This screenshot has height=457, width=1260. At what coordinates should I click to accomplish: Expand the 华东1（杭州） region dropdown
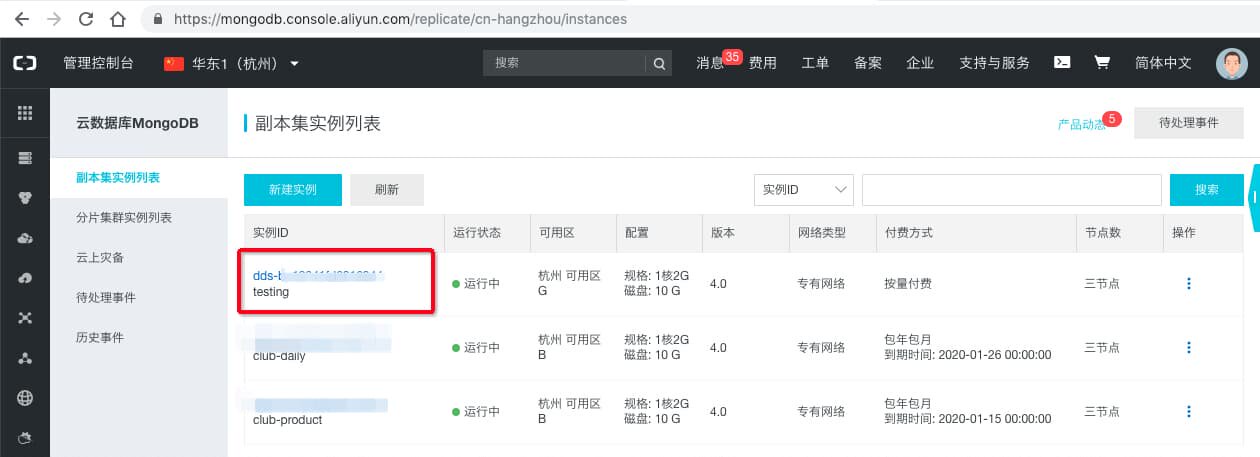point(232,63)
